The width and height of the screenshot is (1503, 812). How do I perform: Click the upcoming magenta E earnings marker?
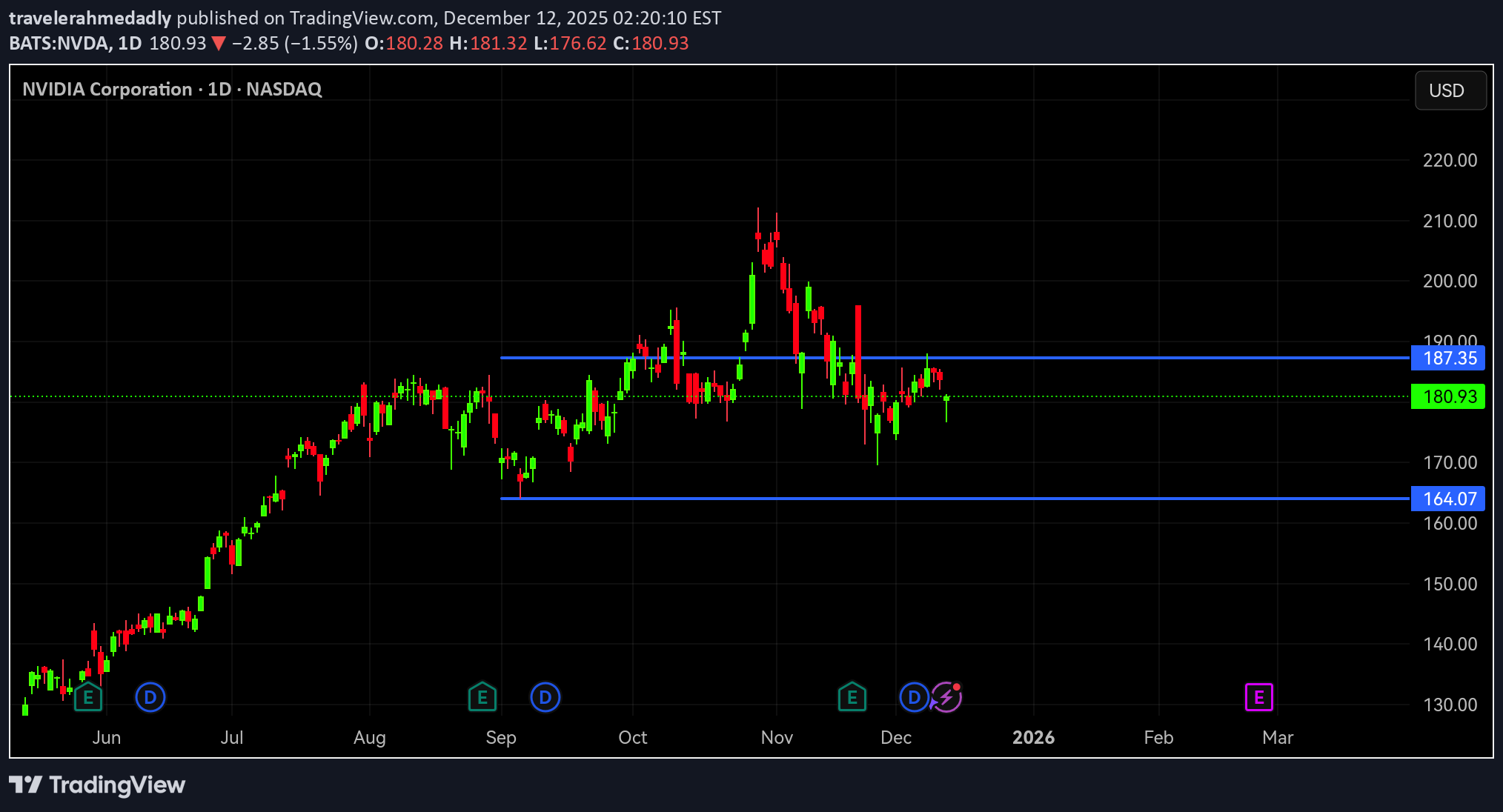1258,697
